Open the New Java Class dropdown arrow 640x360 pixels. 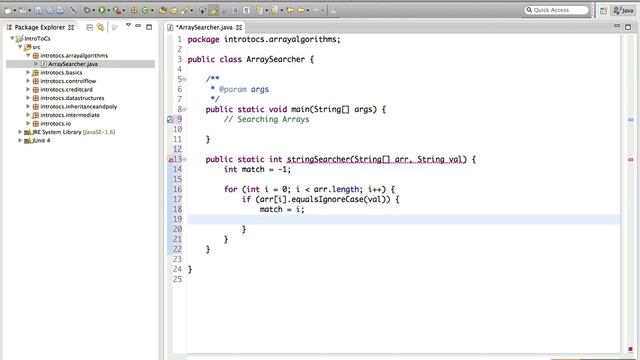(x=152, y=11)
